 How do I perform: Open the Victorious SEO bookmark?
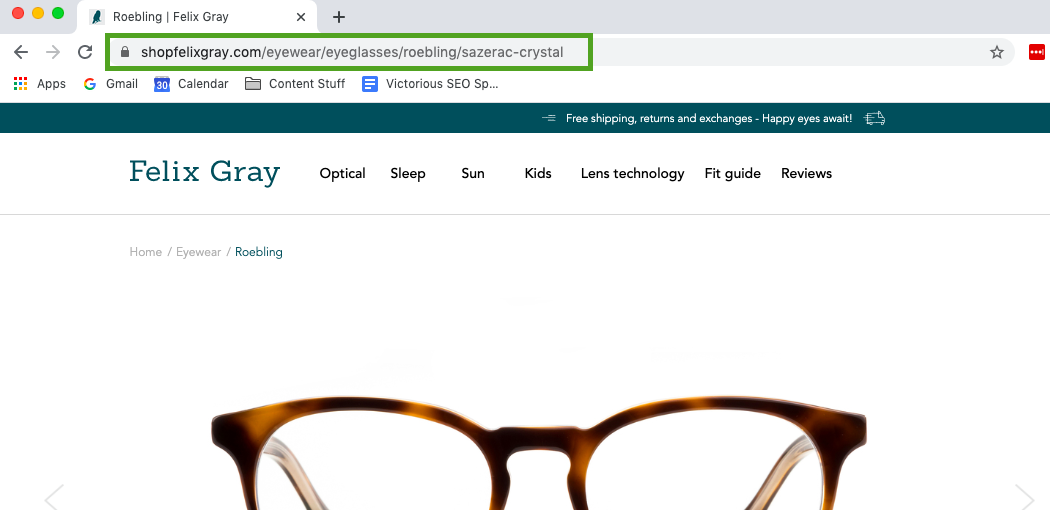tap(430, 84)
